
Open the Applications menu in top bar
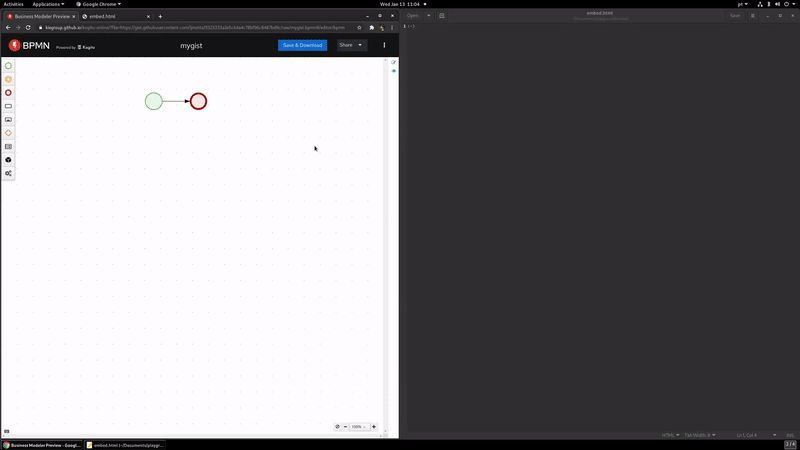click(48, 4)
